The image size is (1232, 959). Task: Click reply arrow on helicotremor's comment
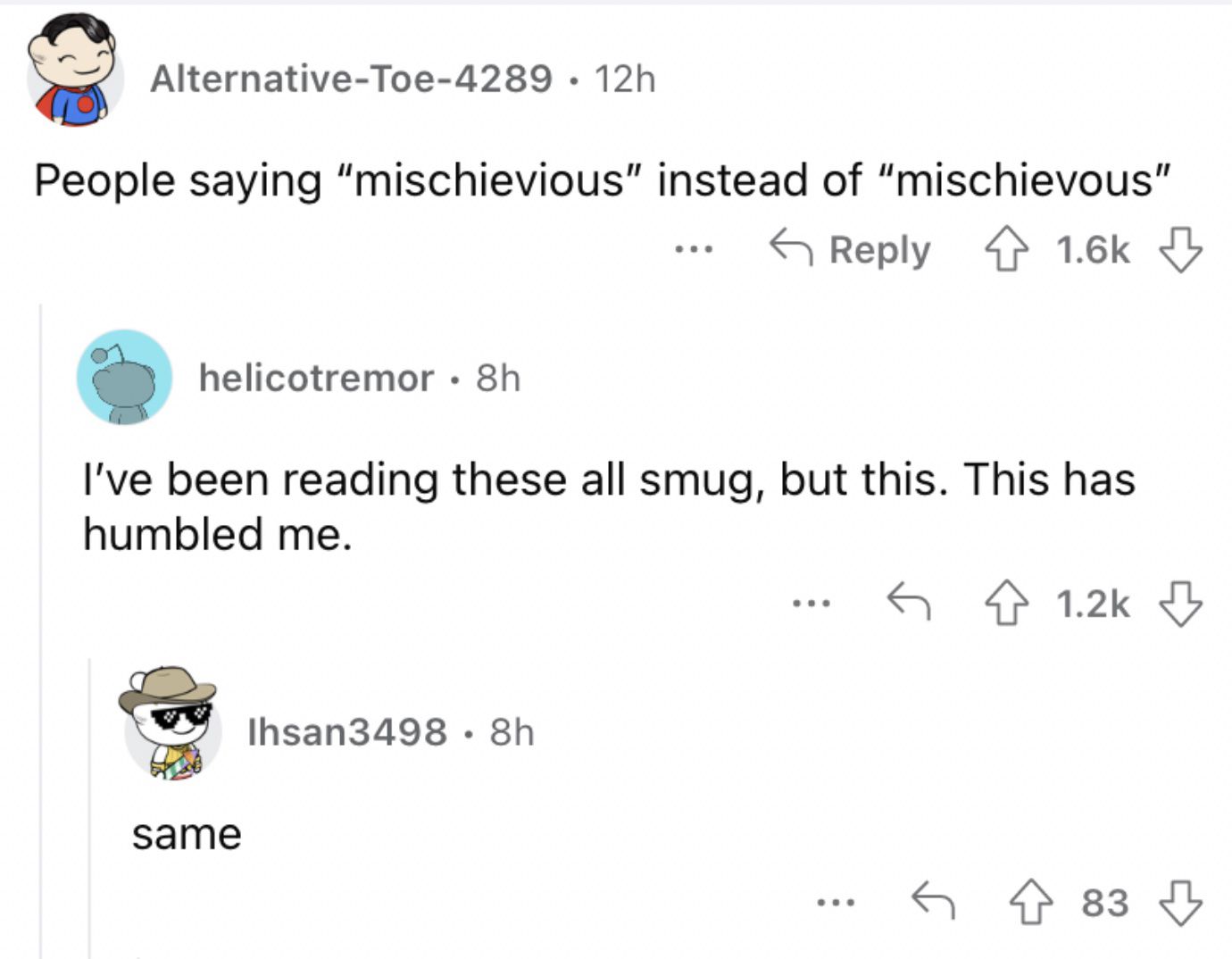[x=908, y=602]
